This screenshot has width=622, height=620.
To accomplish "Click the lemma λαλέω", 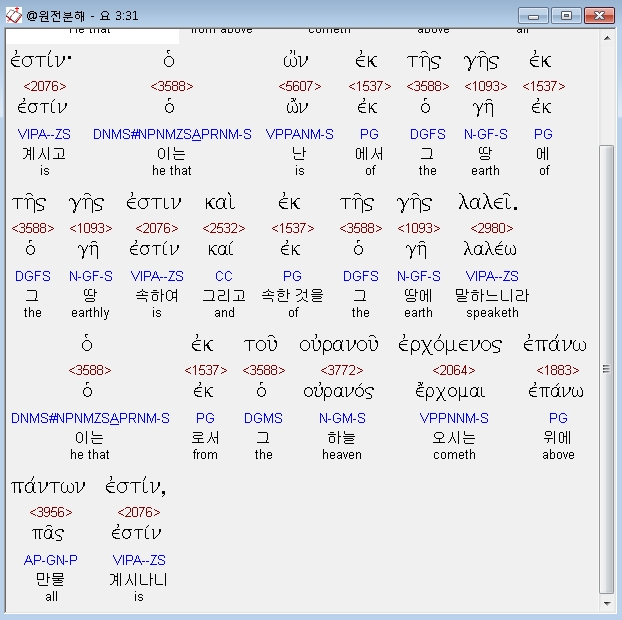I will coord(490,249).
